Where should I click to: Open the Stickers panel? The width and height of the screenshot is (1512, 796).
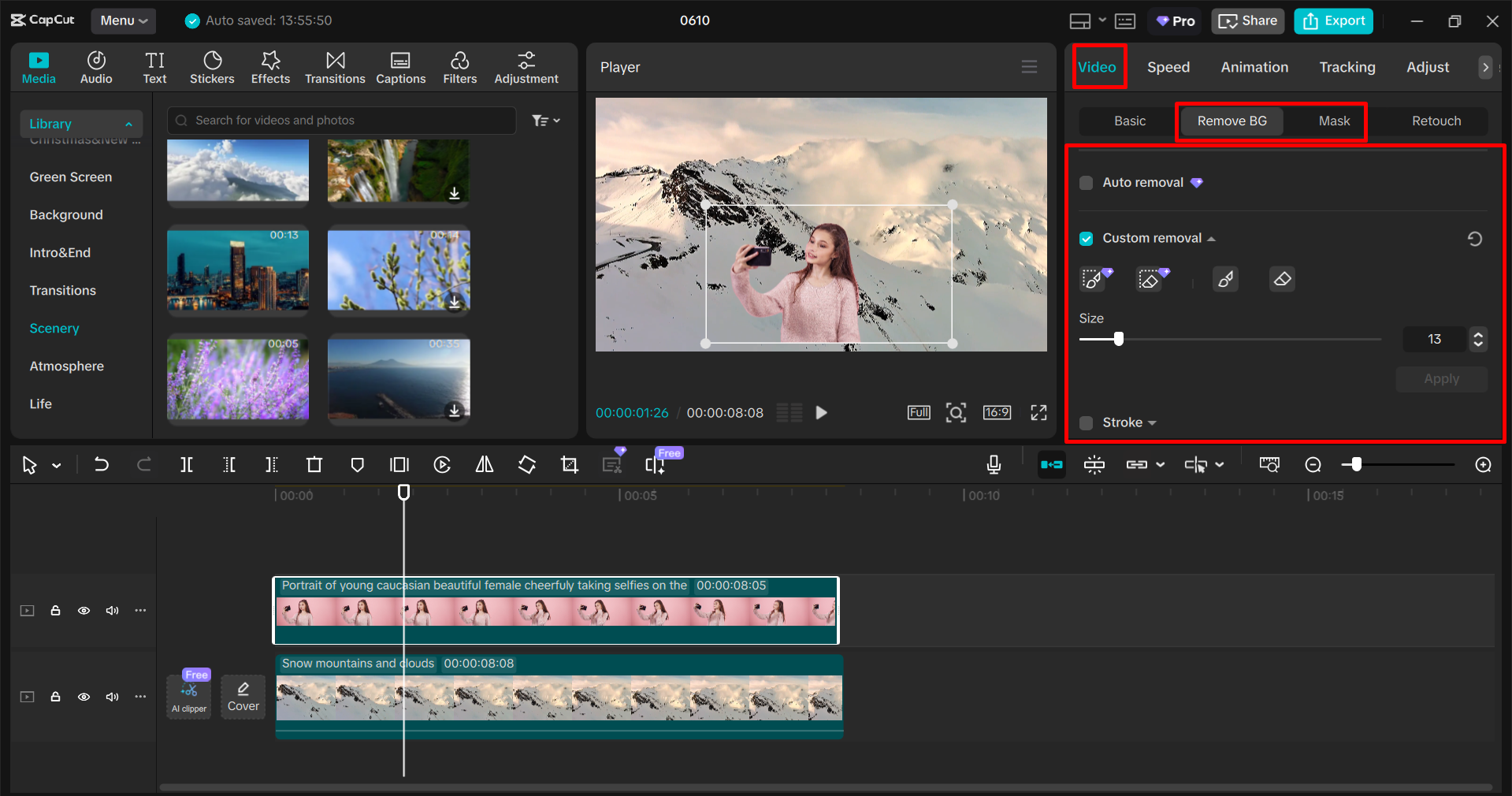[211, 67]
